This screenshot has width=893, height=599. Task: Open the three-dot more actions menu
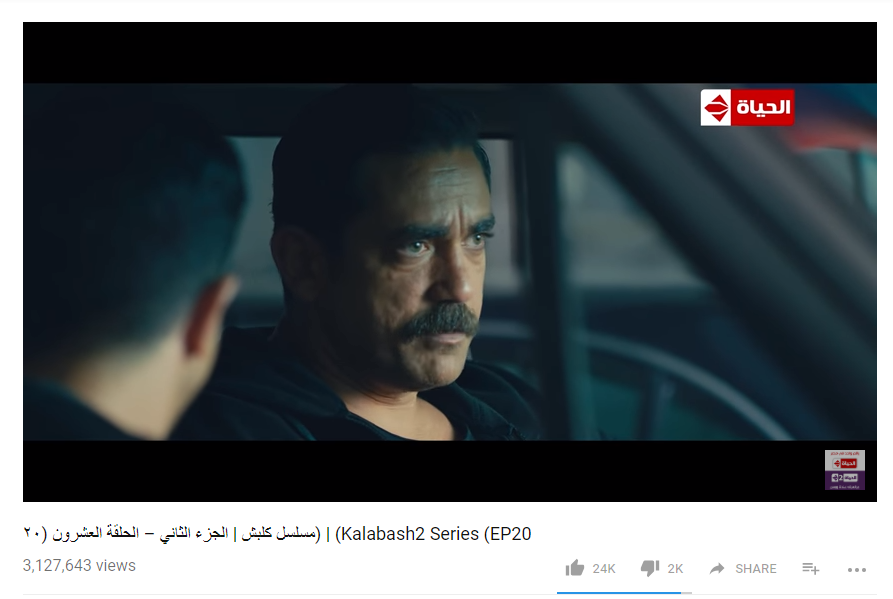tap(857, 569)
